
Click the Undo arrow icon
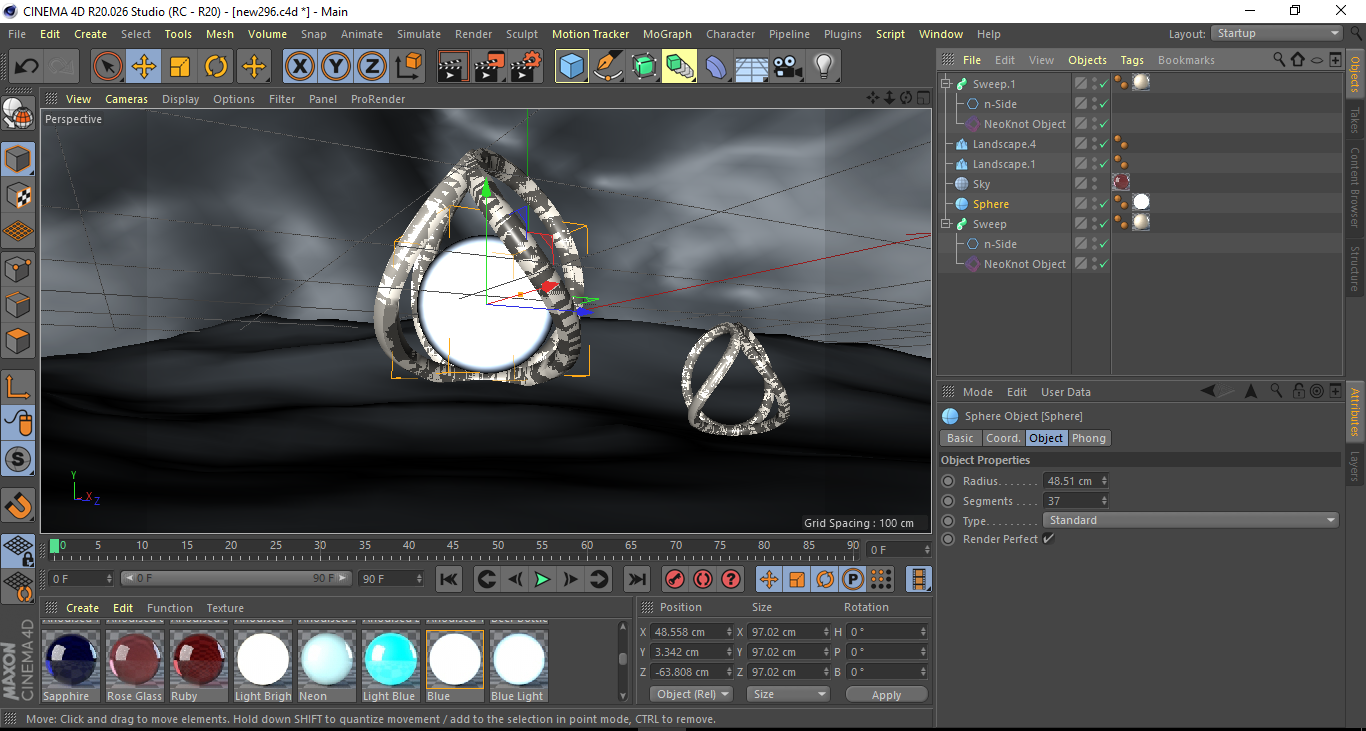26,67
